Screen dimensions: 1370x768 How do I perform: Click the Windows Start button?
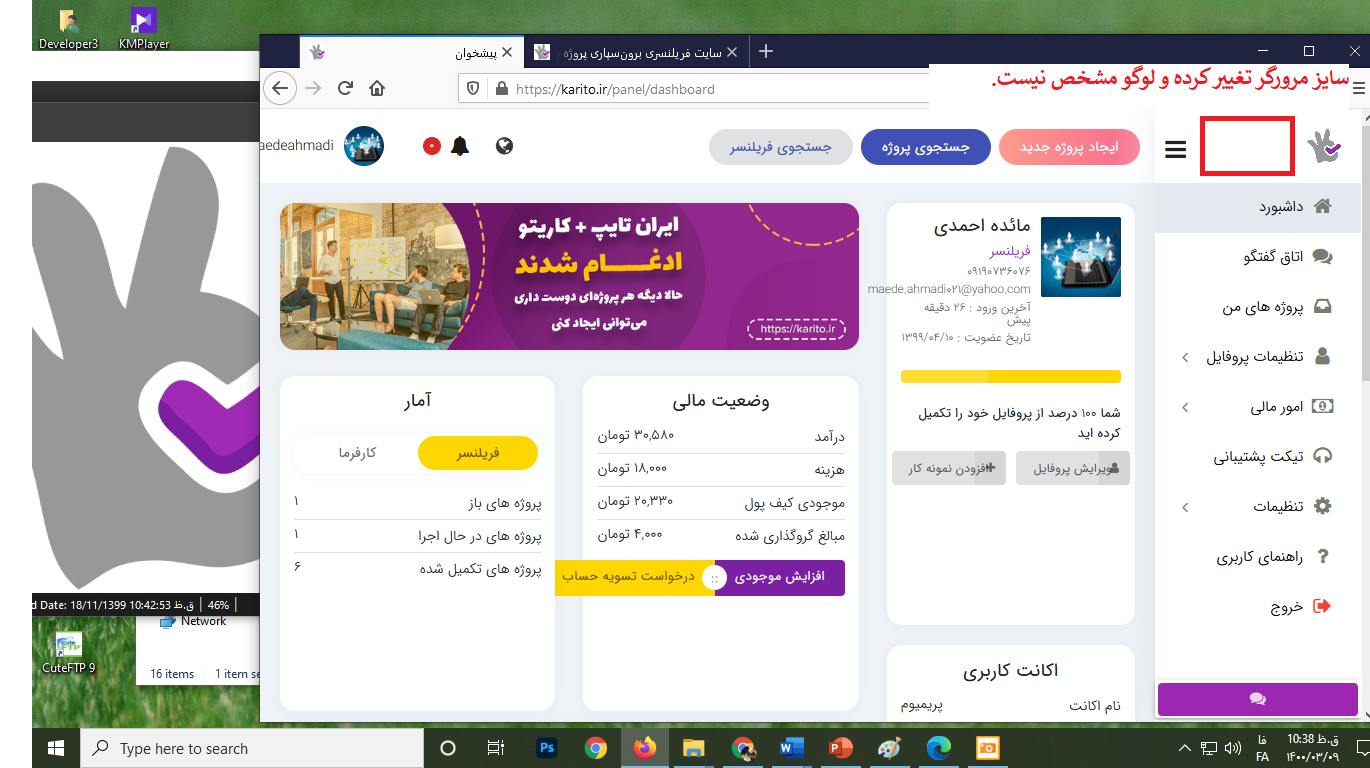55,748
